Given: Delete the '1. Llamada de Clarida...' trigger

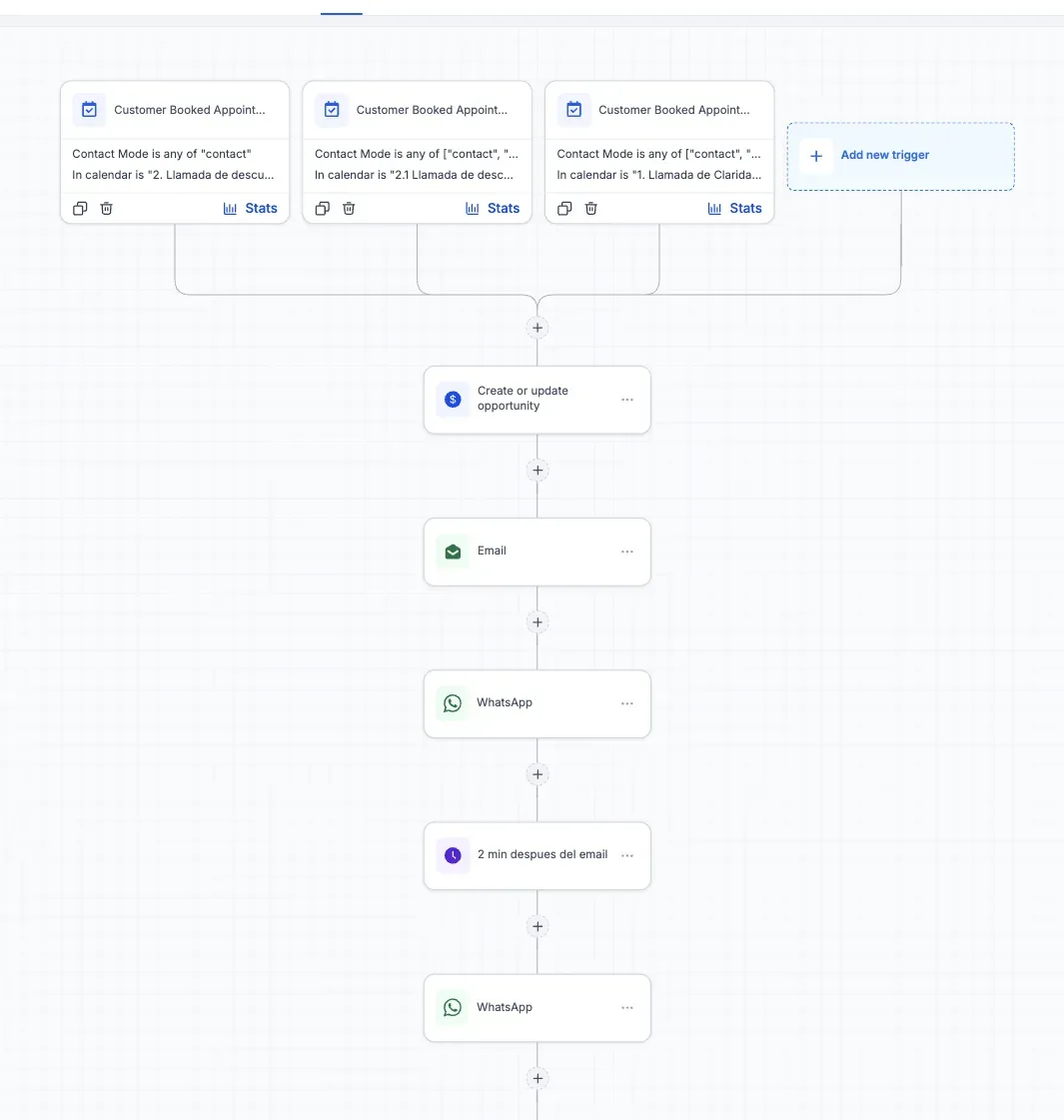Looking at the screenshot, I should pyautogui.click(x=590, y=209).
